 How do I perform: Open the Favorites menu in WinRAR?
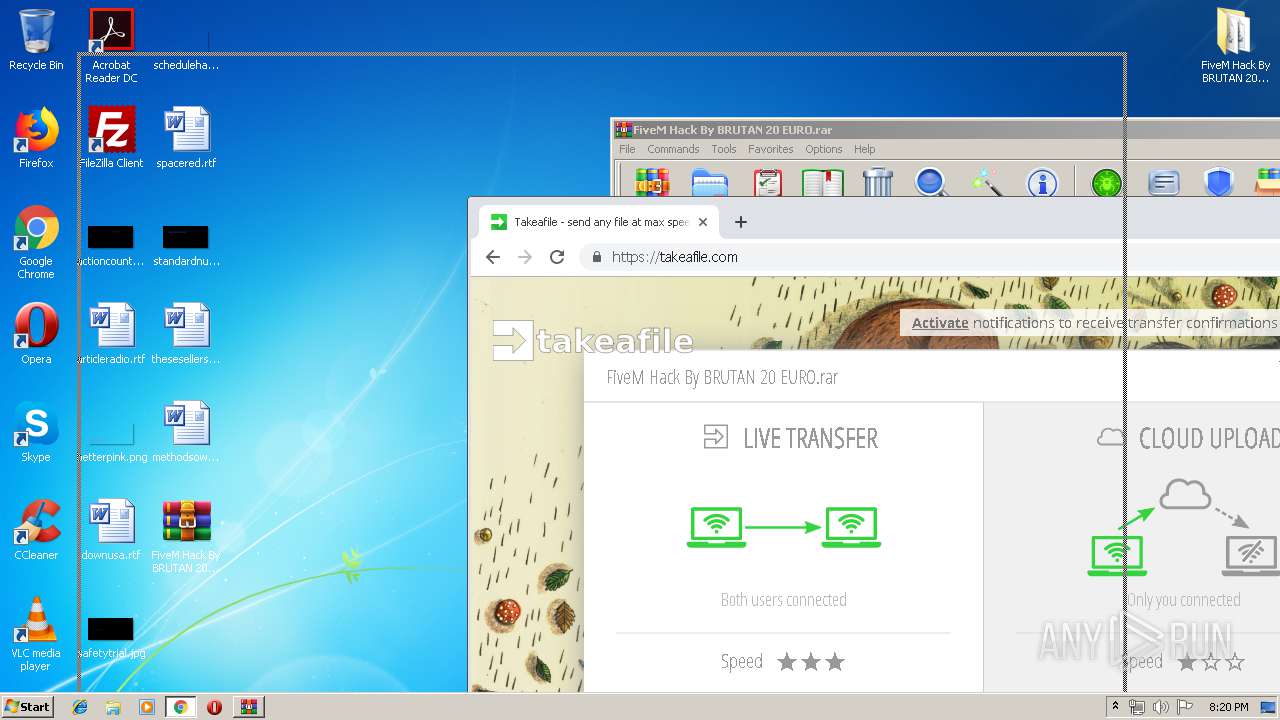tap(771, 149)
